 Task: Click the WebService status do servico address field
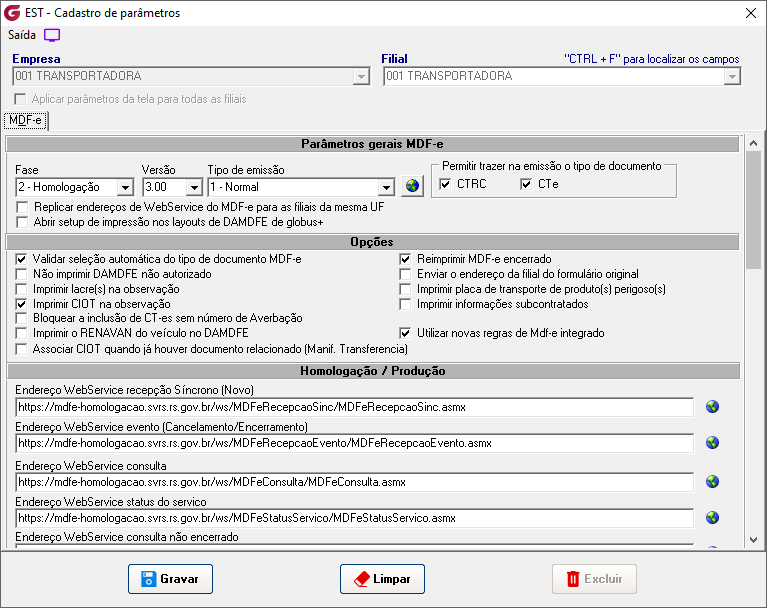pyautogui.click(x=355, y=518)
